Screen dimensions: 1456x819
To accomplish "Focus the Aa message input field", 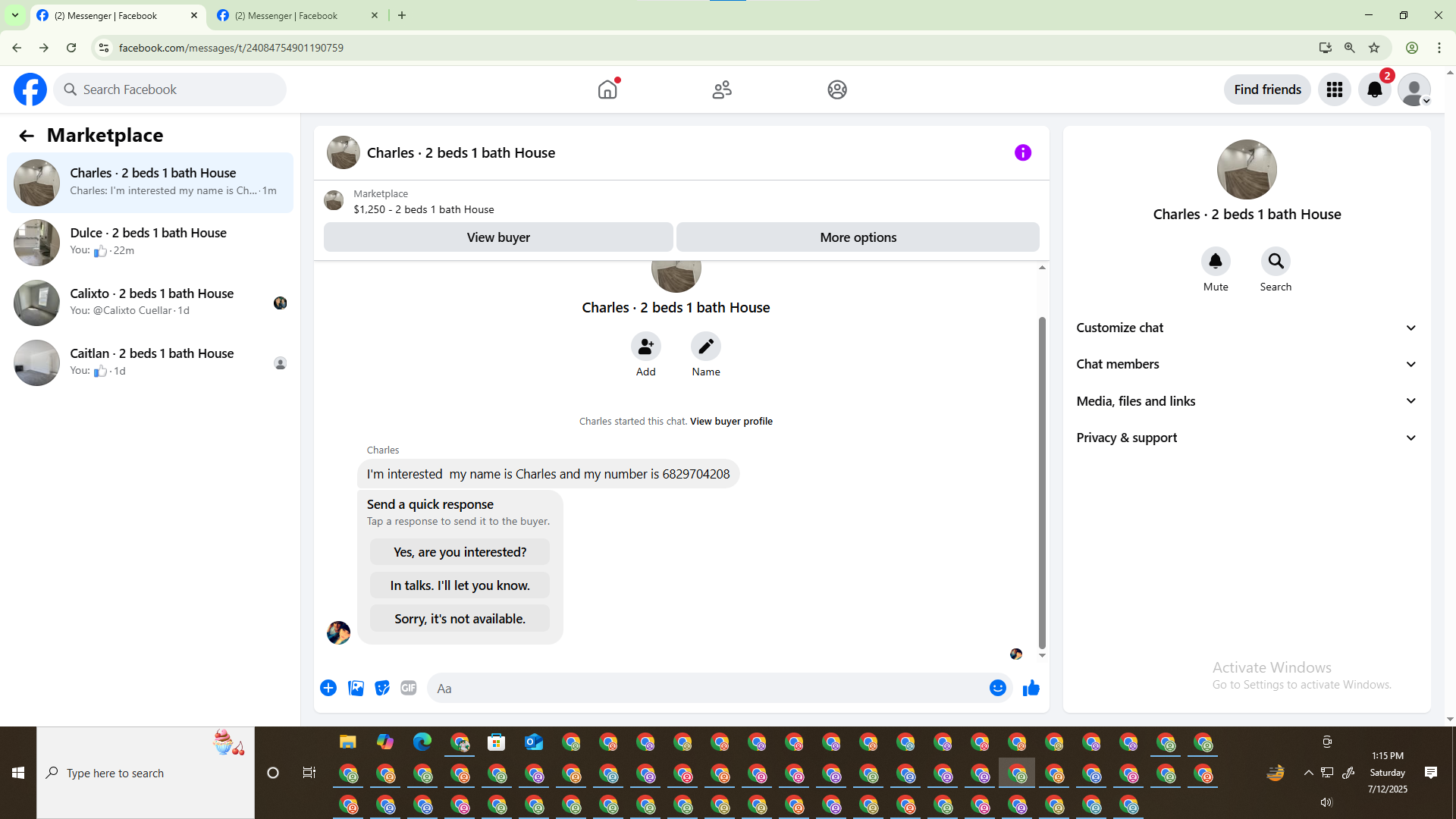I will coord(705,689).
